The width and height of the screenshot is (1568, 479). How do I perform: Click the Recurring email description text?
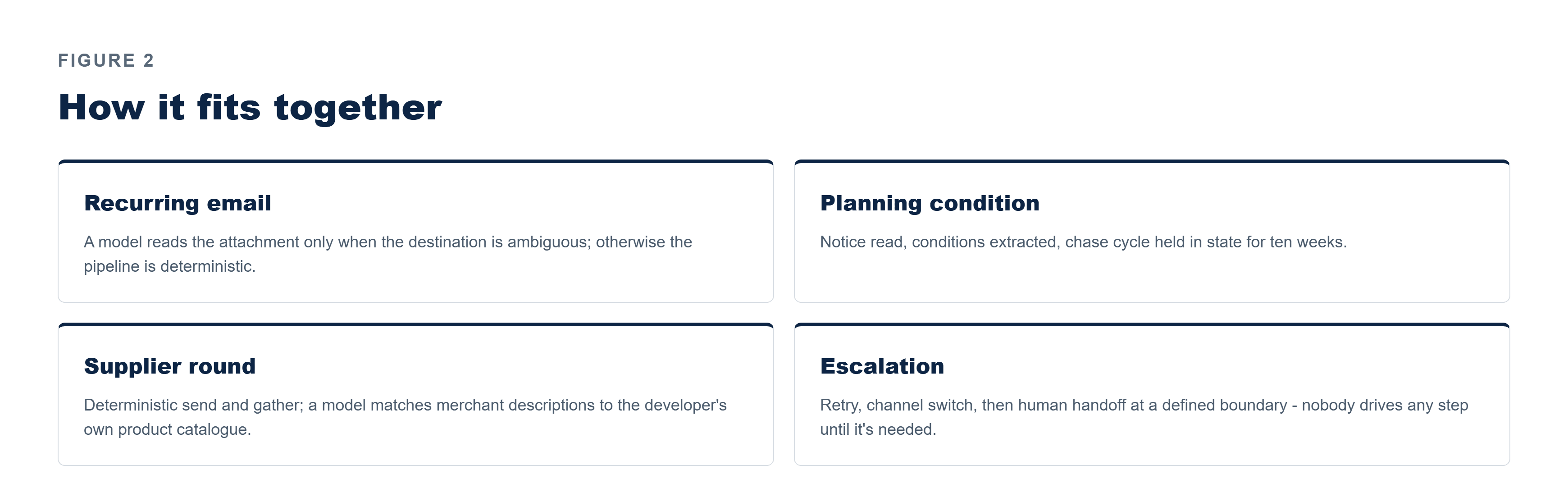(x=388, y=254)
